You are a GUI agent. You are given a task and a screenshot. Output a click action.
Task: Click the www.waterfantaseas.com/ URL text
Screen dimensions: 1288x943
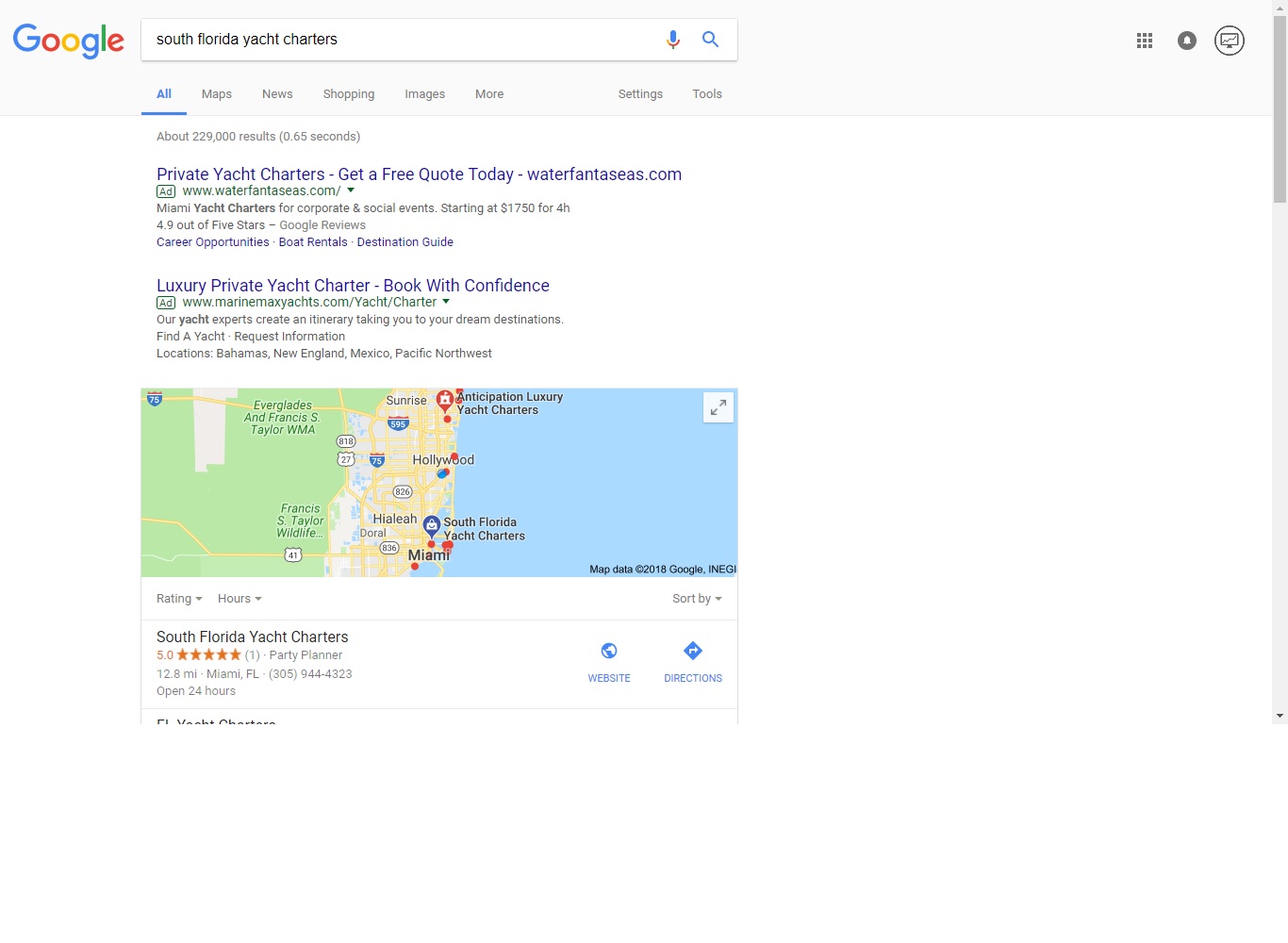point(261,191)
